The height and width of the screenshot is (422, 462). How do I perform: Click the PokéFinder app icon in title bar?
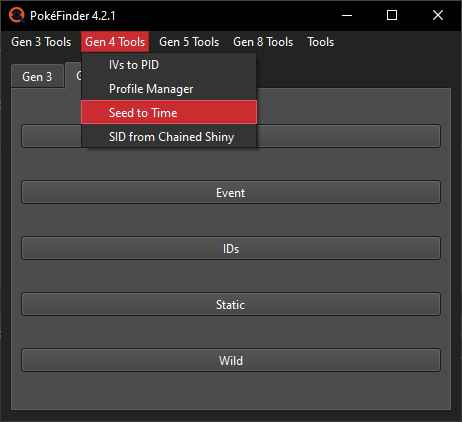17,15
